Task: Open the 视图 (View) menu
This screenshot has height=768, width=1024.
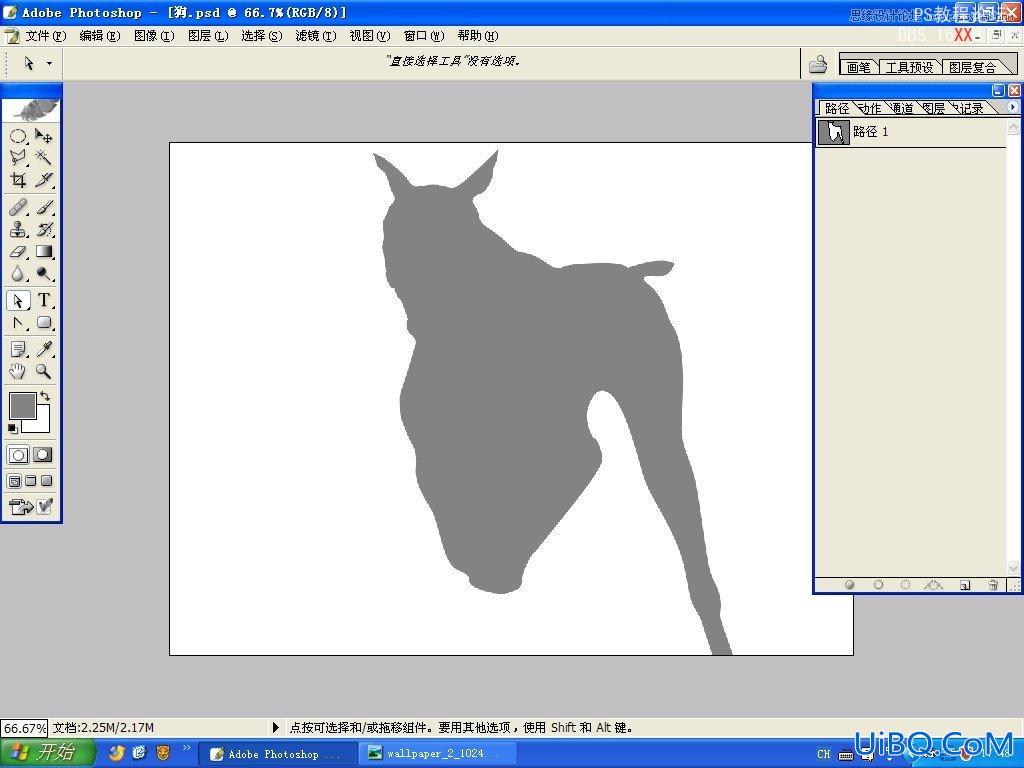Action: click(369, 36)
